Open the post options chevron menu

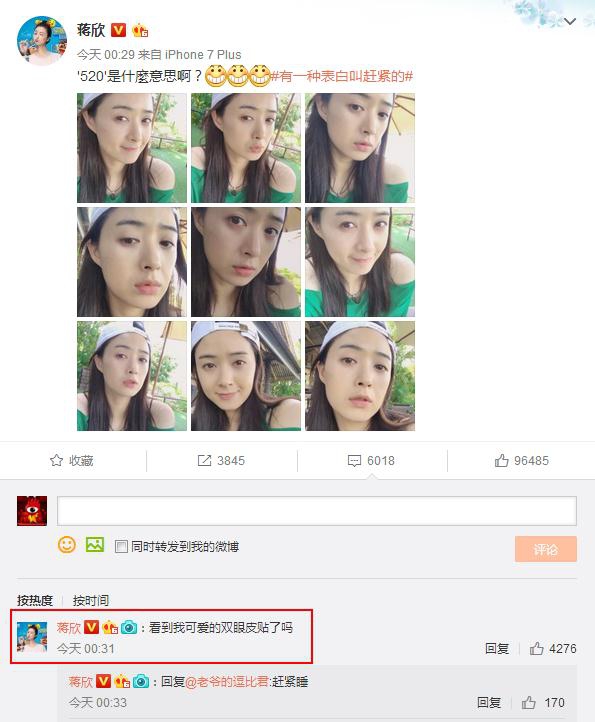(x=570, y=21)
